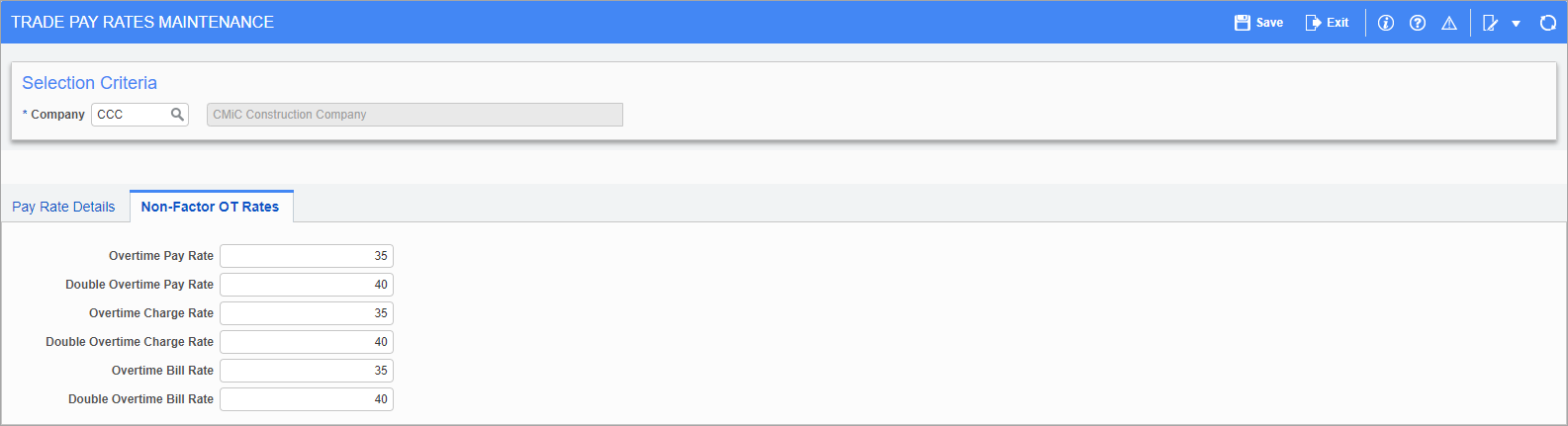The image size is (1568, 426).
Task: Click the Overtime Pay Rate field
Action: [307, 256]
